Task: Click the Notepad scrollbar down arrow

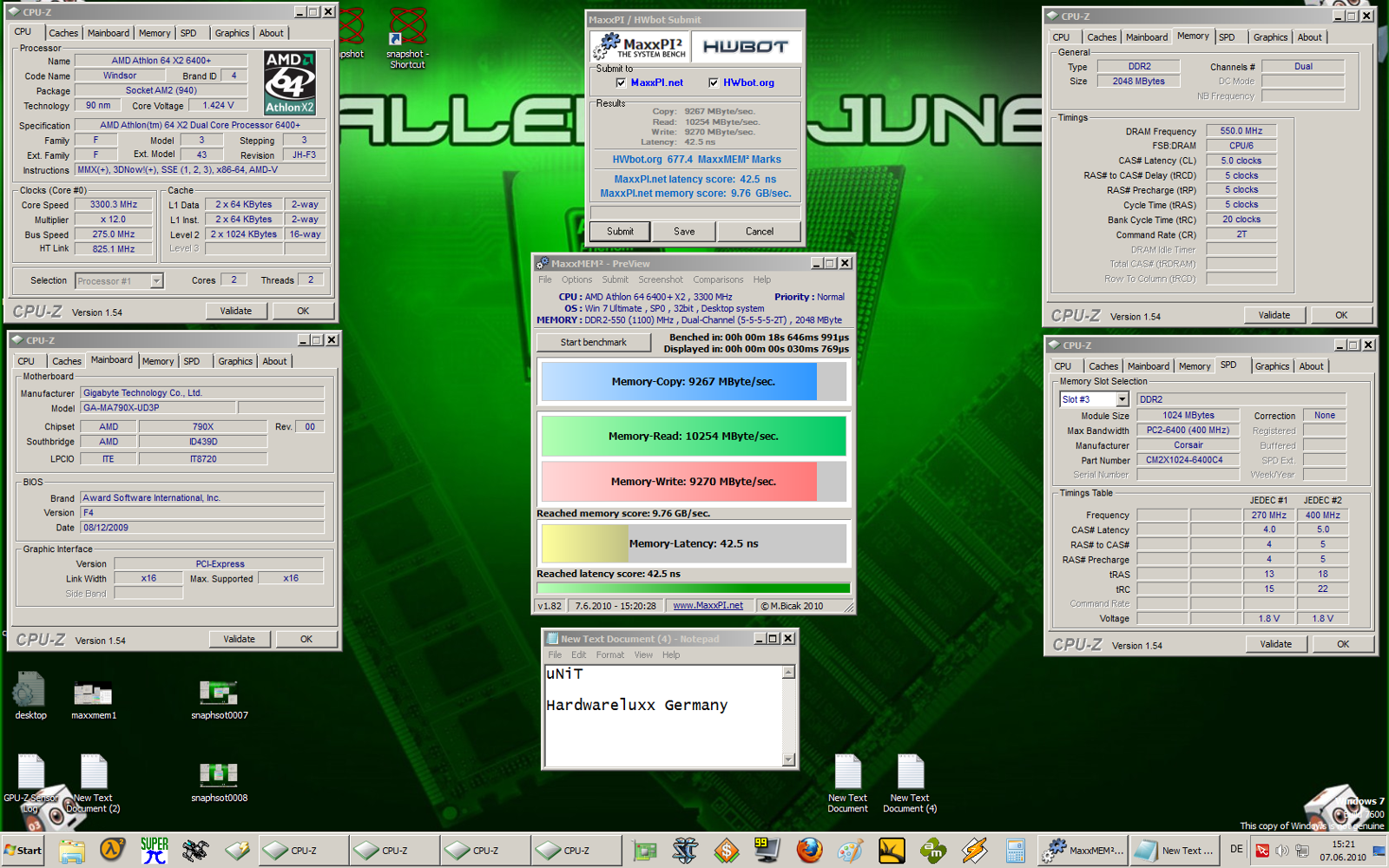Action: coord(788,759)
